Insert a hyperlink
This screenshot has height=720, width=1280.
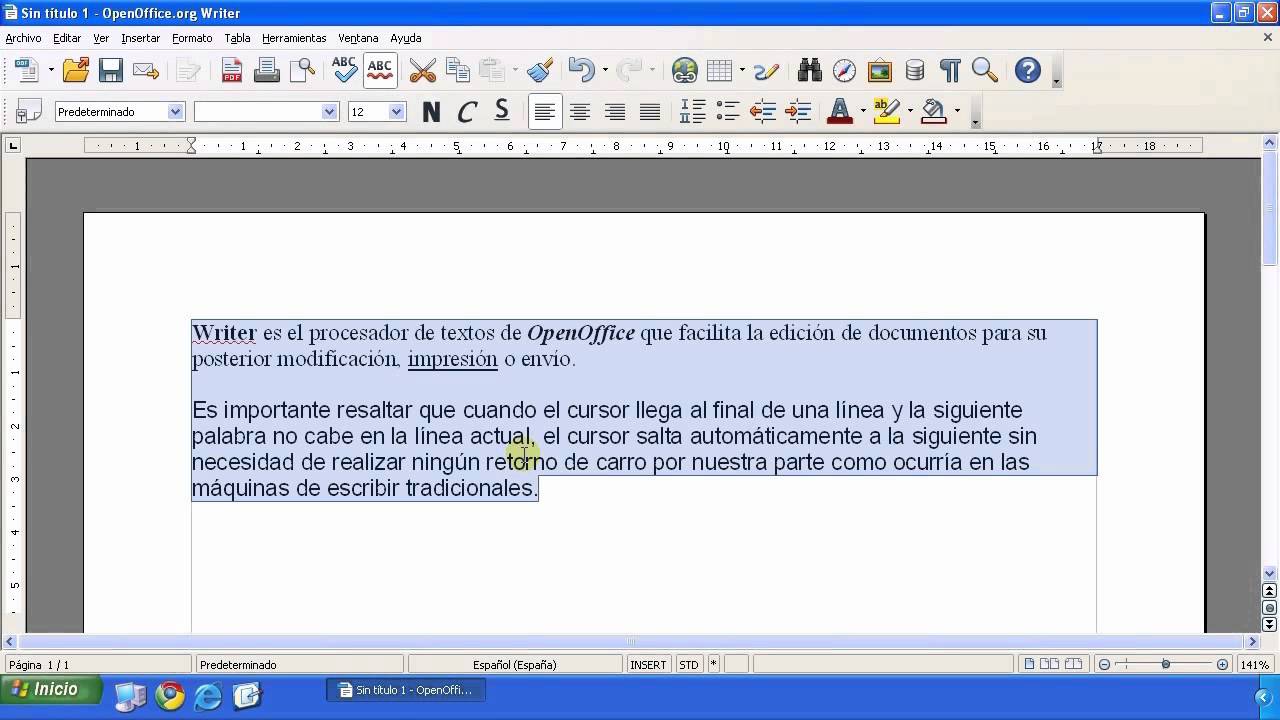pyautogui.click(x=684, y=71)
